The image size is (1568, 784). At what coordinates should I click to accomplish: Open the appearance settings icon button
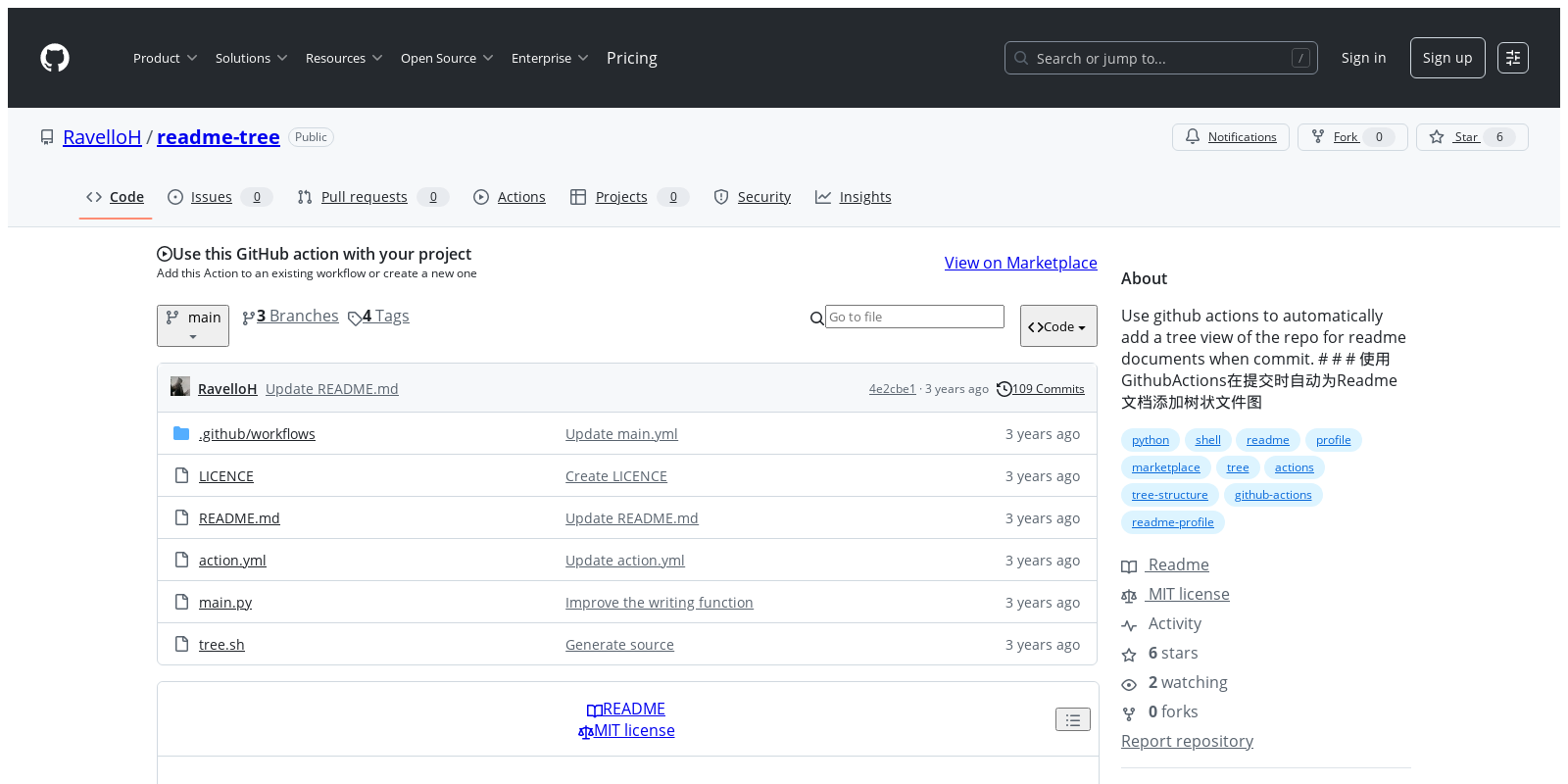(1513, 58)
